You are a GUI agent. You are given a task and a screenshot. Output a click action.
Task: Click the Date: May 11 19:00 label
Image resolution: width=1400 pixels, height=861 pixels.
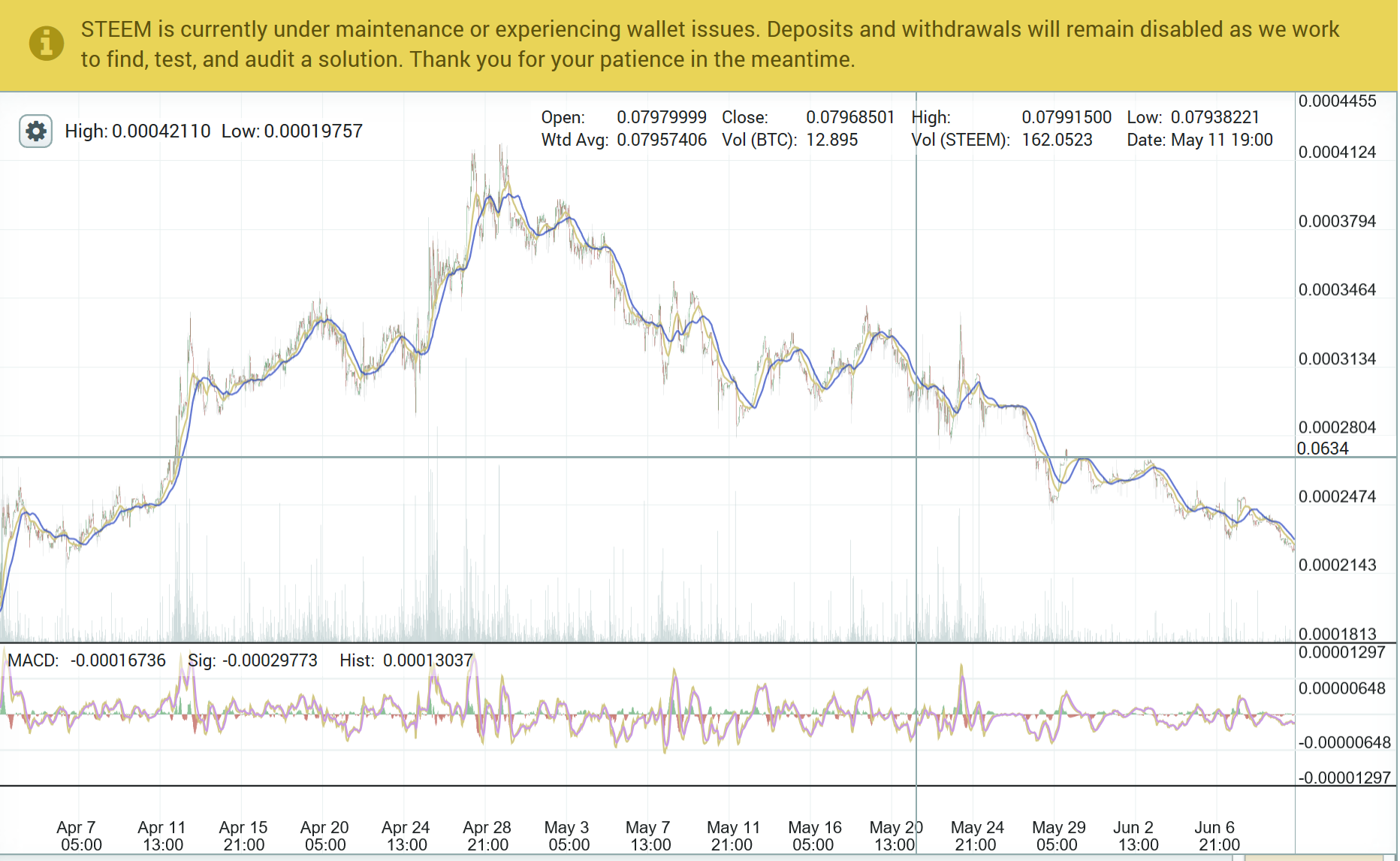coord(1199,140)
